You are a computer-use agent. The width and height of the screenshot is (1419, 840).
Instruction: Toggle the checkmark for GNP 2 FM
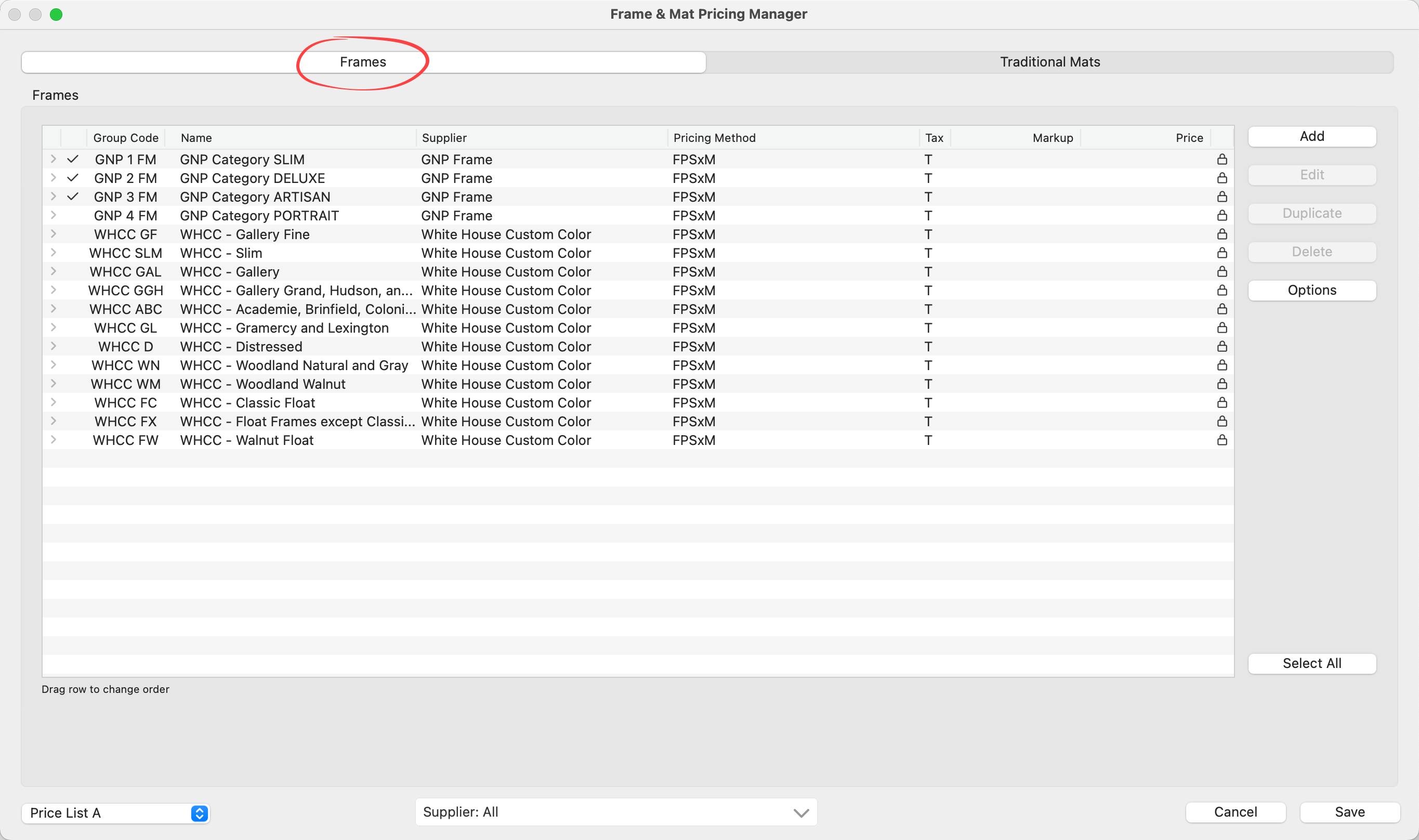pos(72,178)
